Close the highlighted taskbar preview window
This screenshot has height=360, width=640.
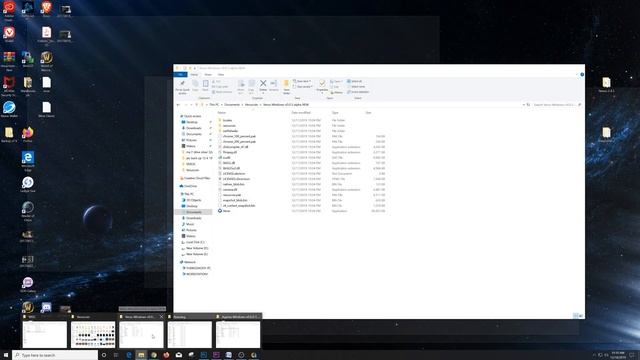click(161, 317)
